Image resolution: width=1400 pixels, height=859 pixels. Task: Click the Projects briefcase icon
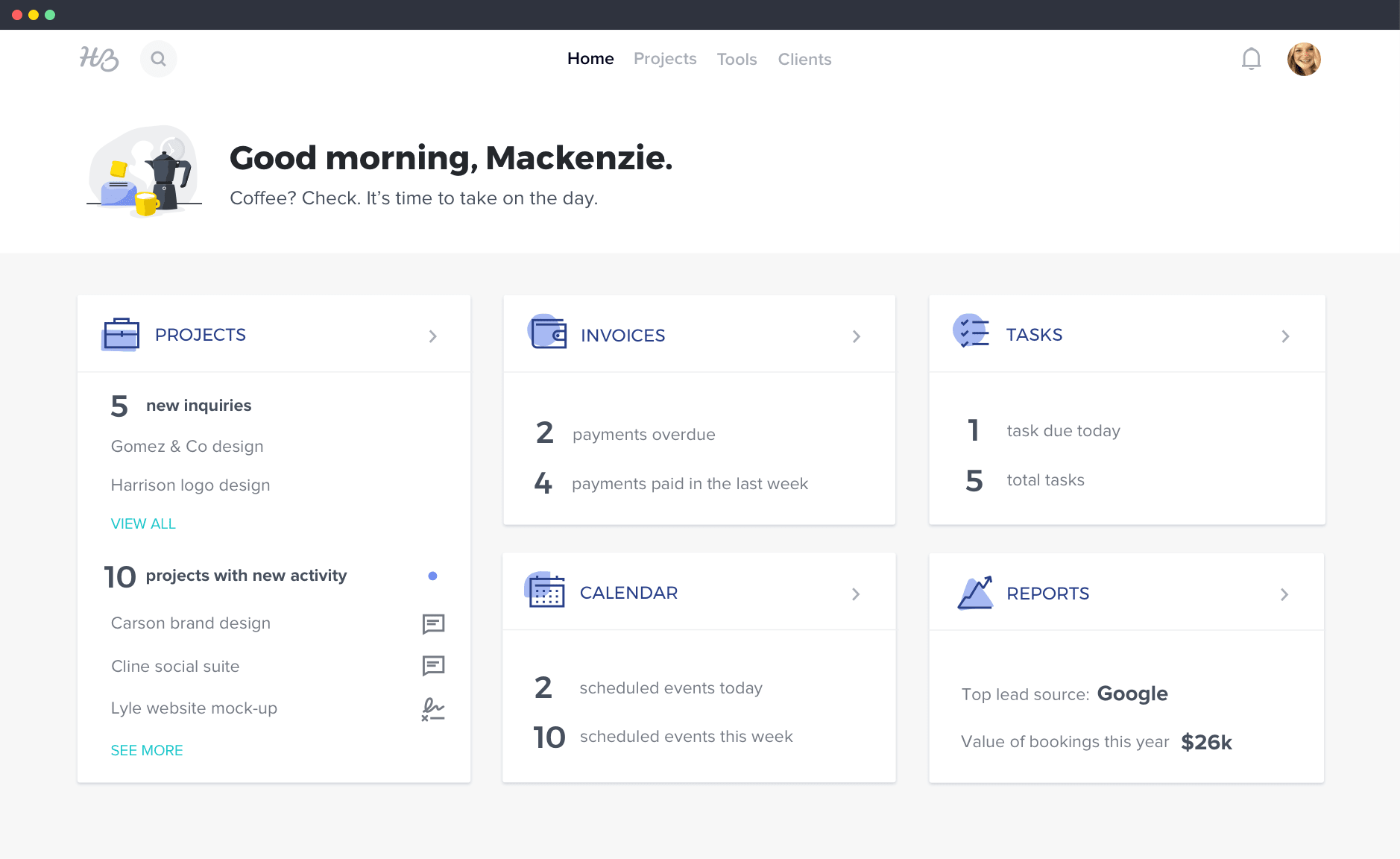click(120, 334)
